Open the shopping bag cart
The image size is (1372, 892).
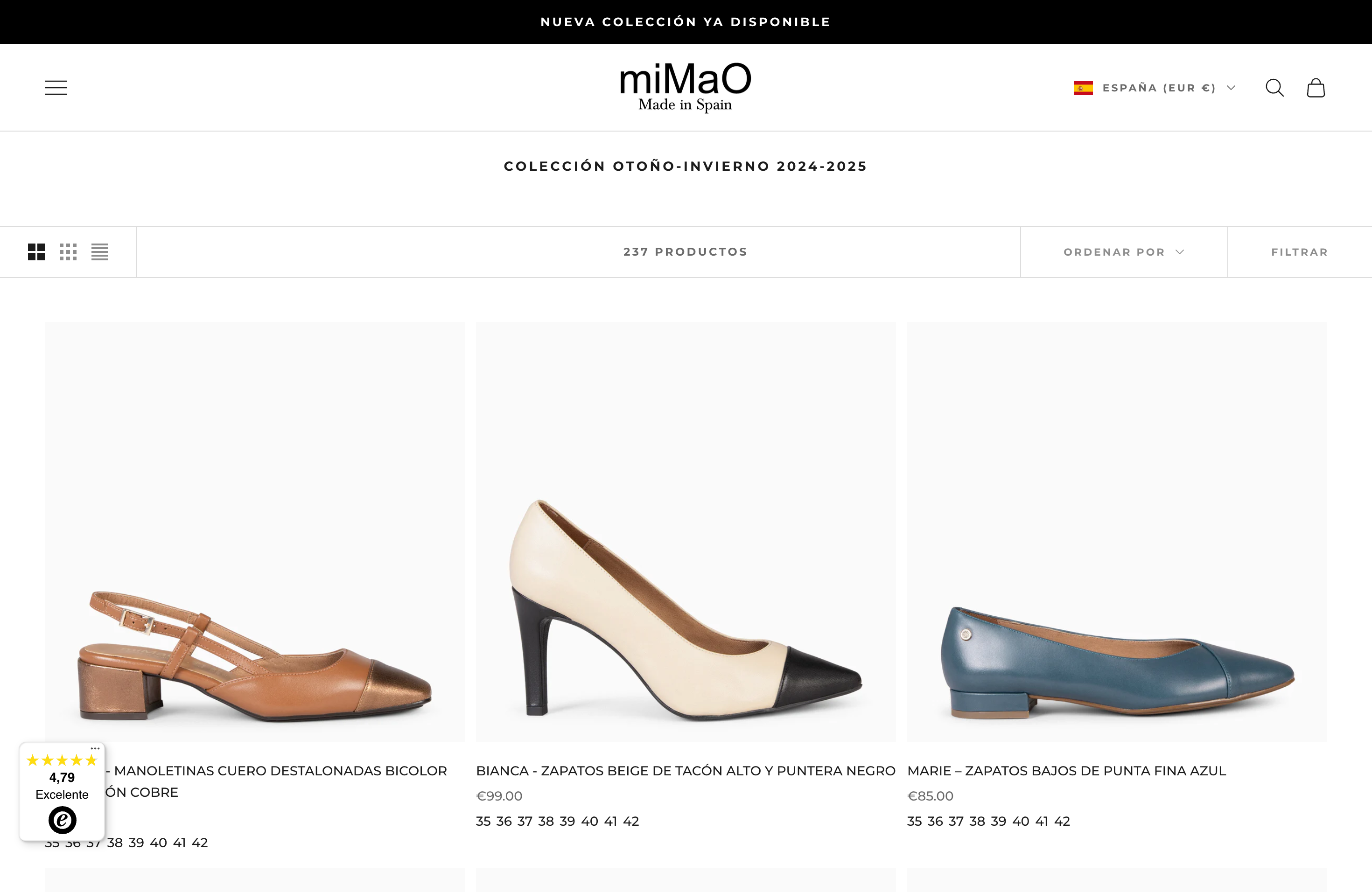point(1316,88)
